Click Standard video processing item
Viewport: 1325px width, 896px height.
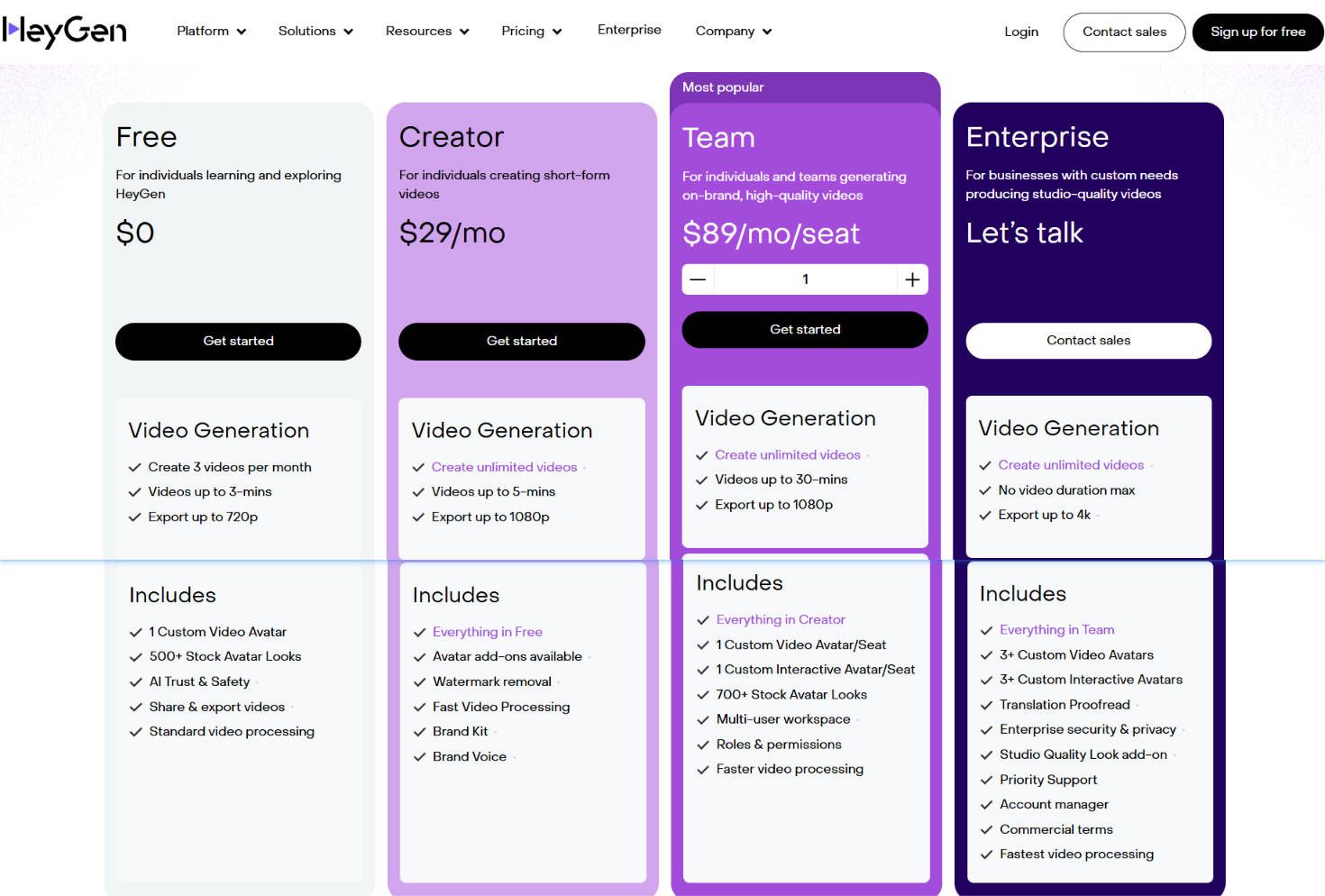tap(232, 731)
